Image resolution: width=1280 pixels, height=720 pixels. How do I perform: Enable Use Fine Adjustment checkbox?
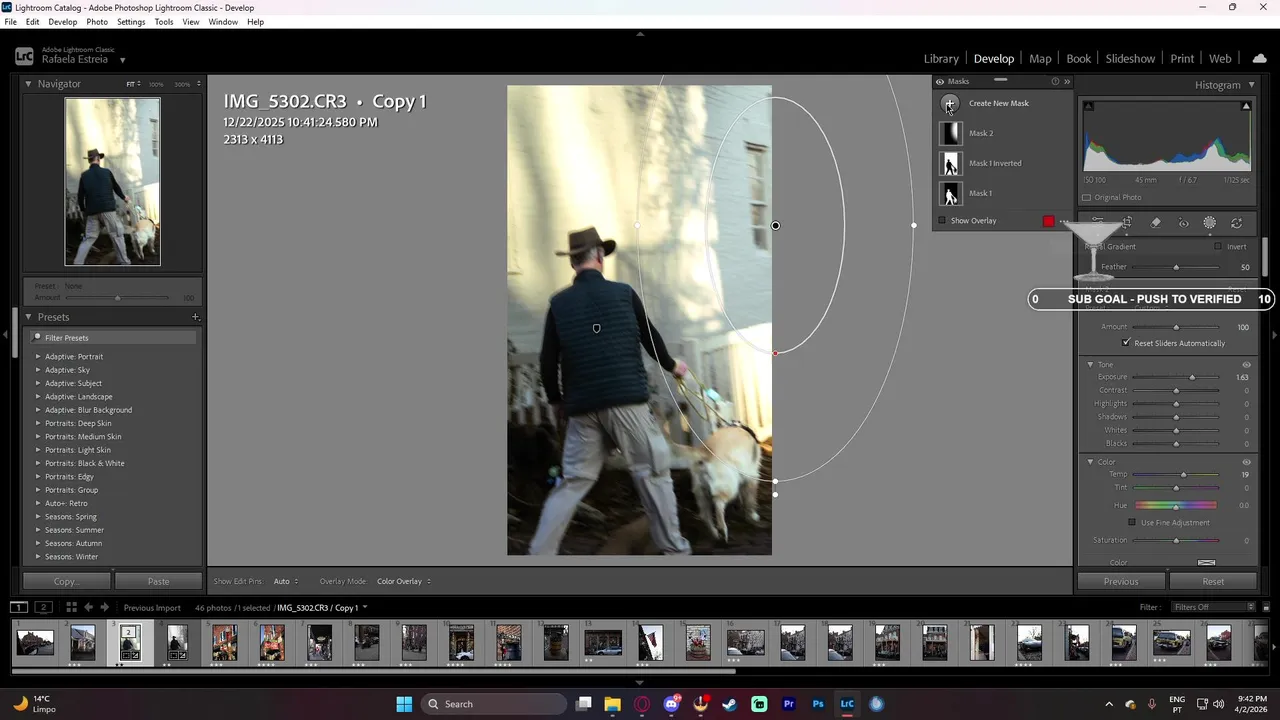tap(1132, 523)
